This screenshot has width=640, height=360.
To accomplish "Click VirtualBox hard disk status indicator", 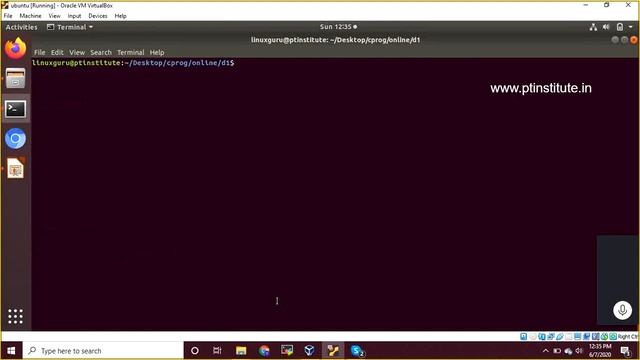I will coord(523,336).
